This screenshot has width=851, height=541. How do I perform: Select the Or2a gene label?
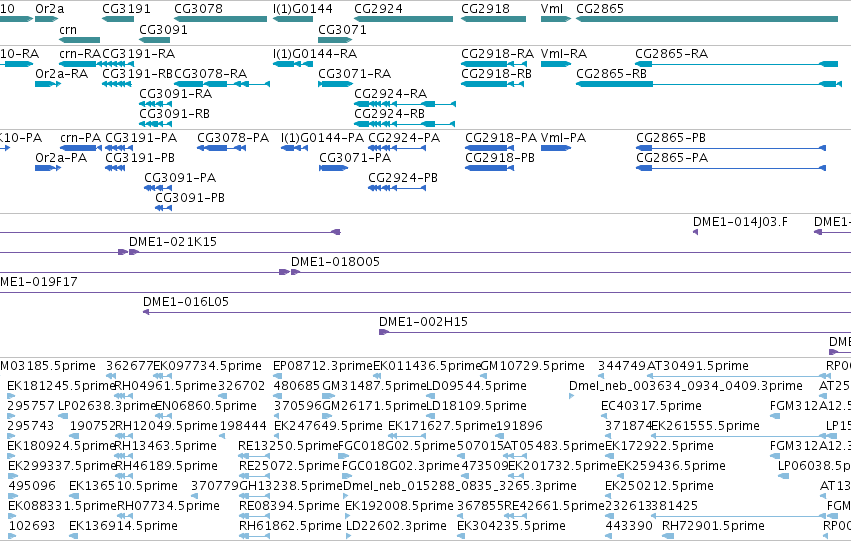coord(49,9)
